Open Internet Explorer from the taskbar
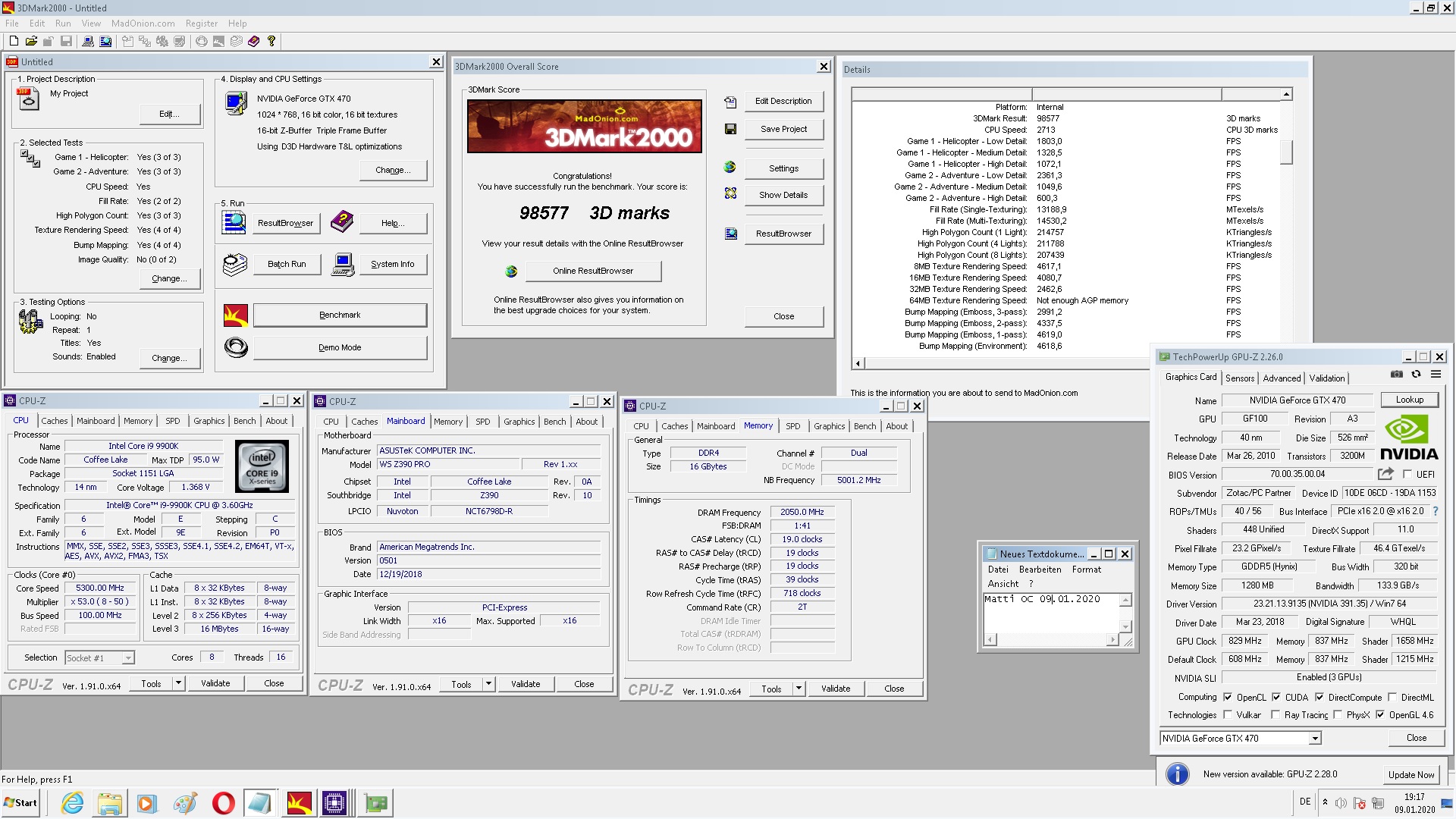Screen dimensions: 1456x819 [72, 802]
